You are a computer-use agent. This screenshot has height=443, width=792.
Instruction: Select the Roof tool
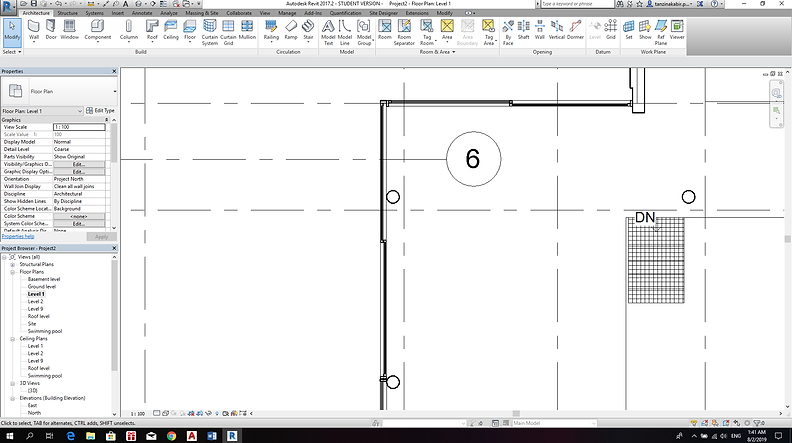tap(152, 30)
